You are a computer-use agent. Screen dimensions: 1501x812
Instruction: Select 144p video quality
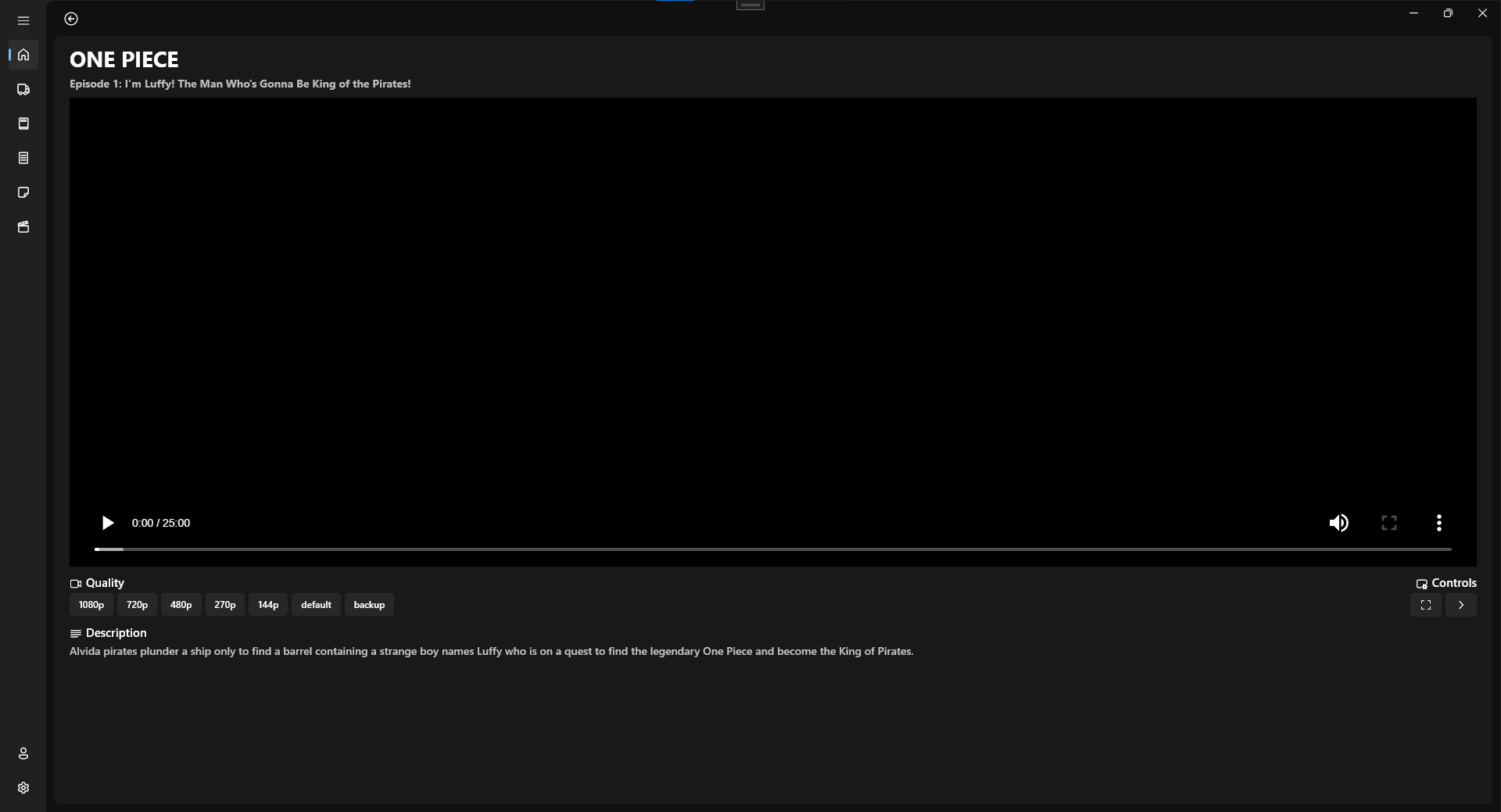[x=268, y=605]
